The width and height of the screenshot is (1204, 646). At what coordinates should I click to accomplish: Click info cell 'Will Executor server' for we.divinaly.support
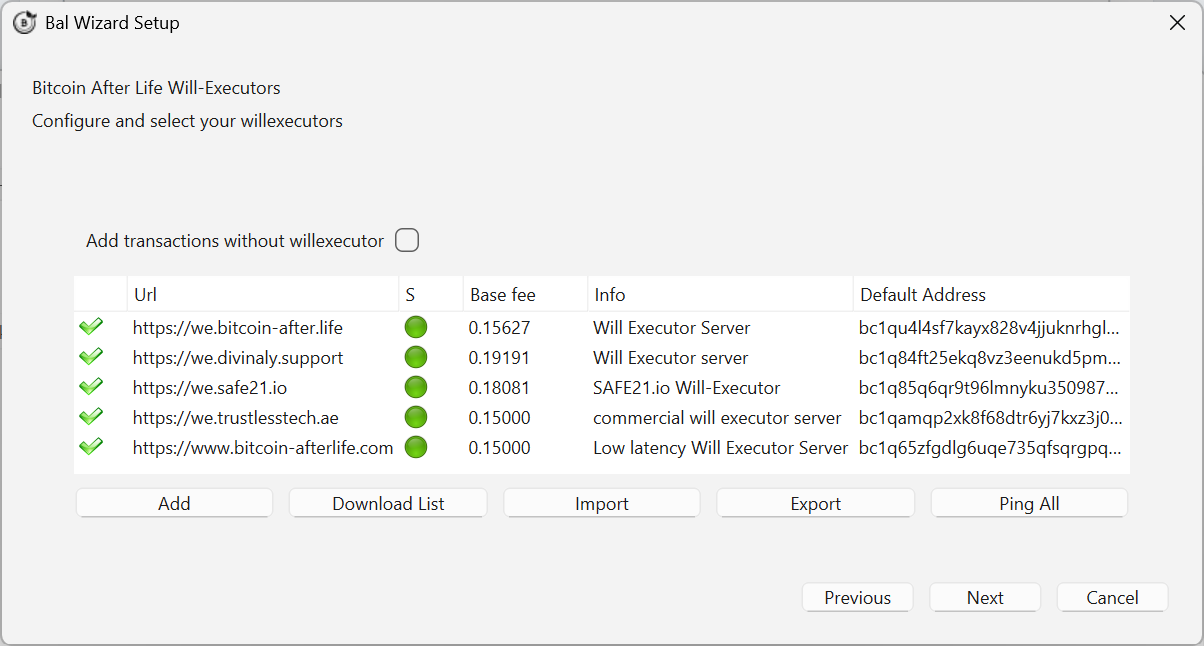pyautogui.click(x=720, y=357)
